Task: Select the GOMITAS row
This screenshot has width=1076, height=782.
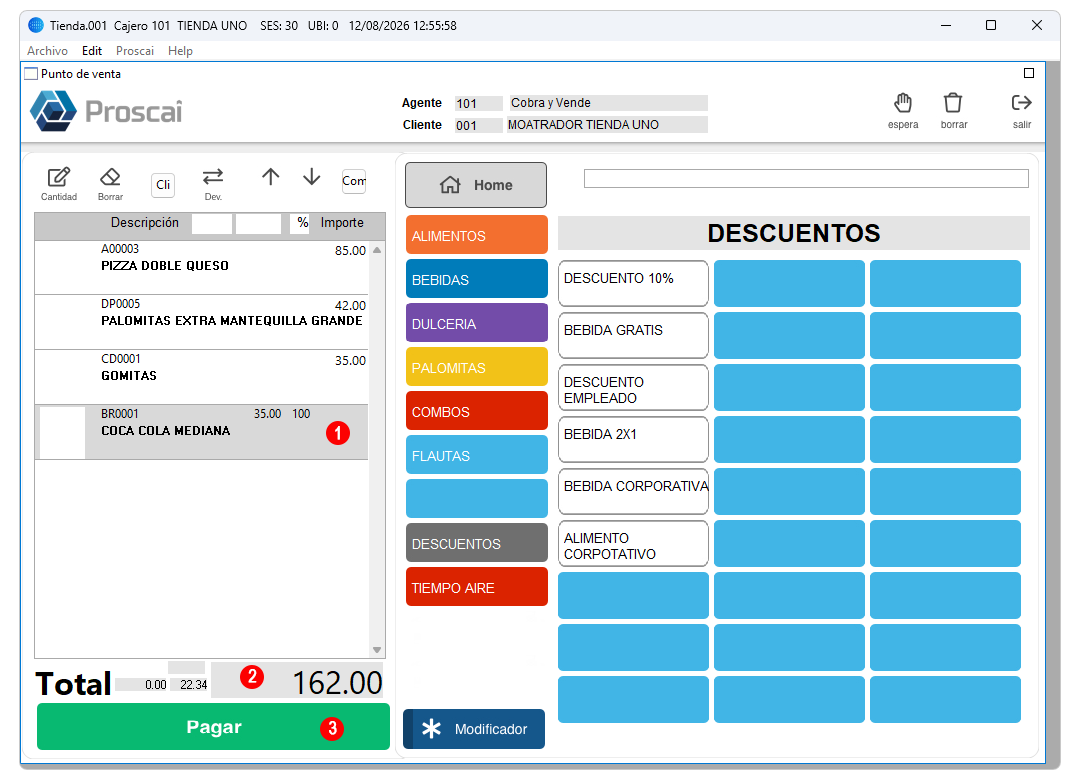Action: tap(202, 377)
